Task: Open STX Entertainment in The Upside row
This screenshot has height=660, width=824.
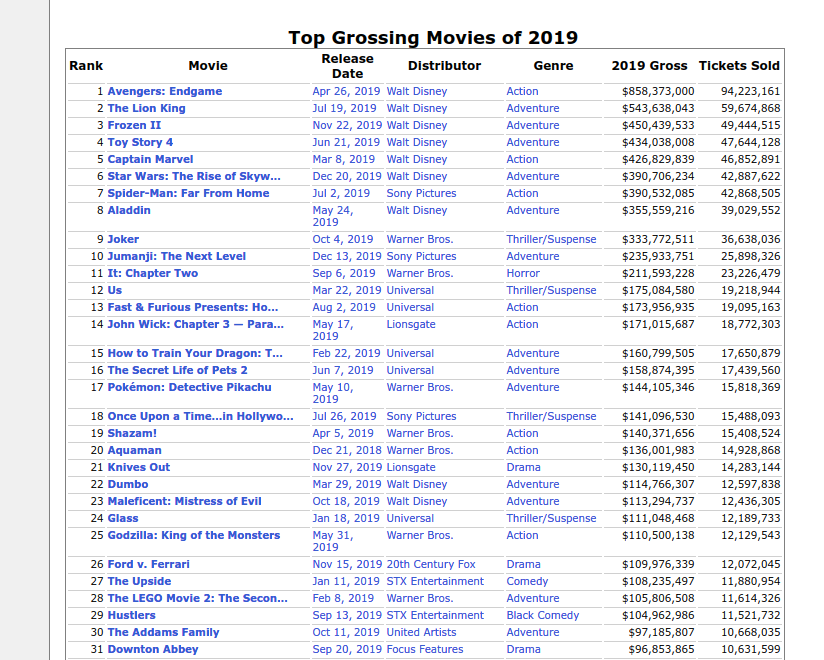Action: 435,581
